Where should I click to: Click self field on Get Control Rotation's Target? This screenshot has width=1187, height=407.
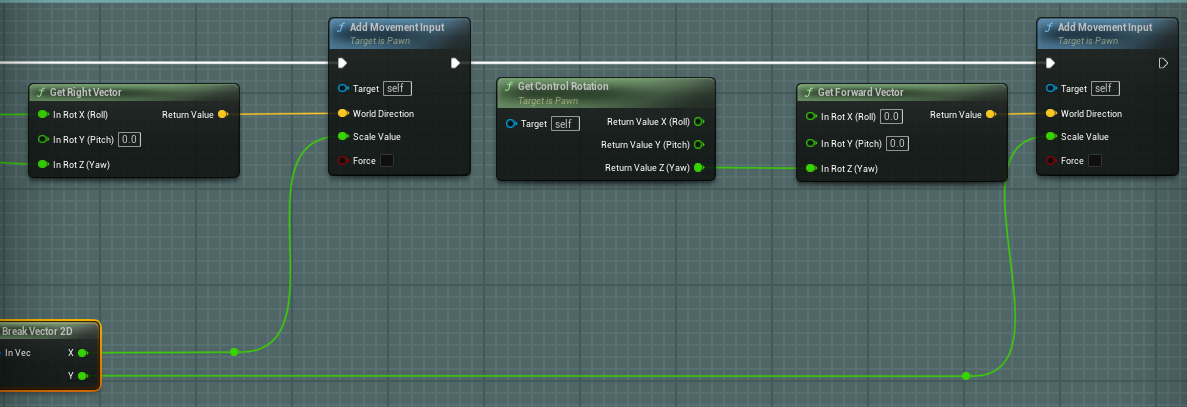tap(565, 123)
